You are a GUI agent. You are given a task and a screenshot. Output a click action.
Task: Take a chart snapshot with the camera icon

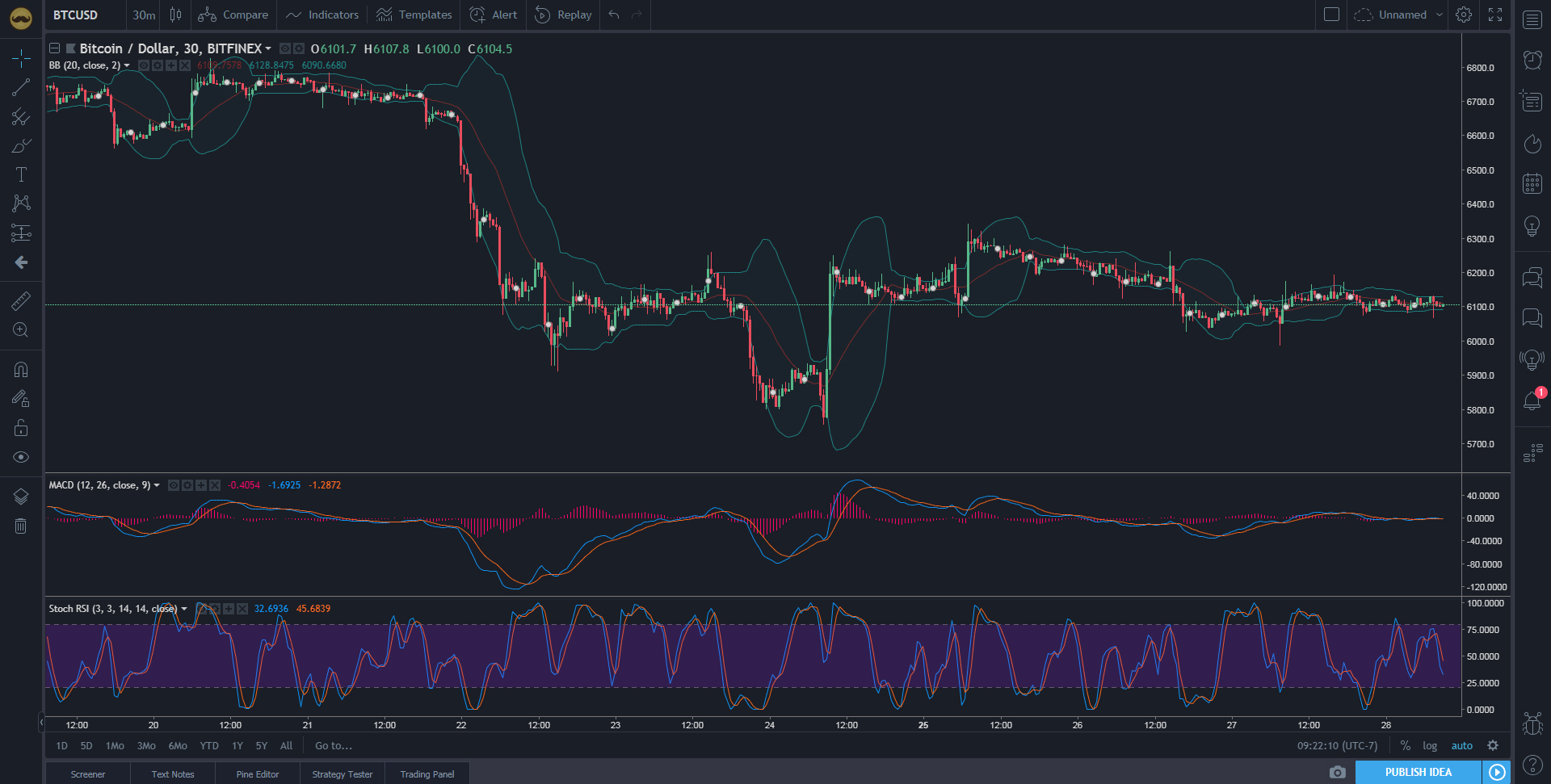tap(1337, 773)
